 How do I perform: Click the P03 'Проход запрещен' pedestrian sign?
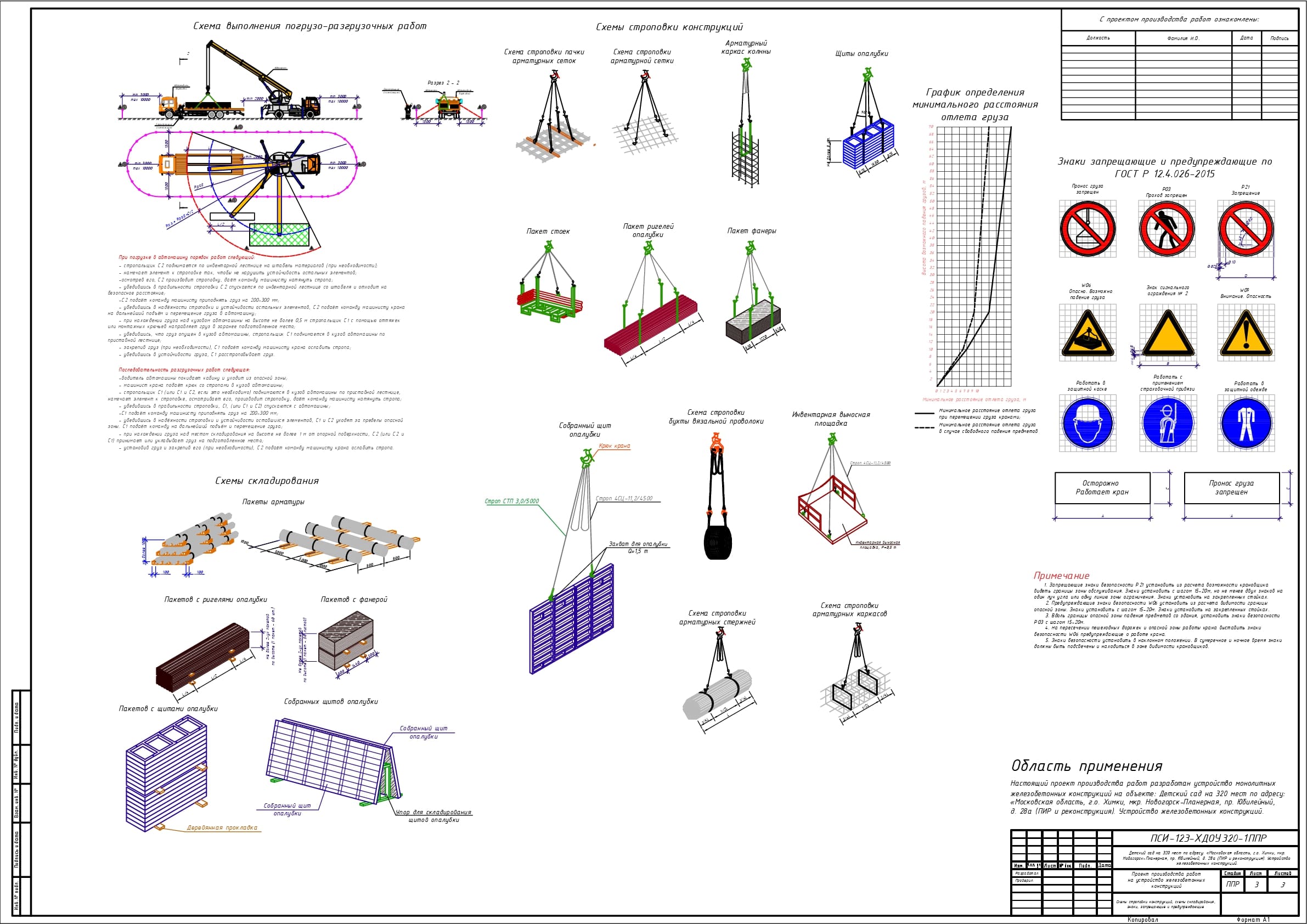click(1167, 228)
